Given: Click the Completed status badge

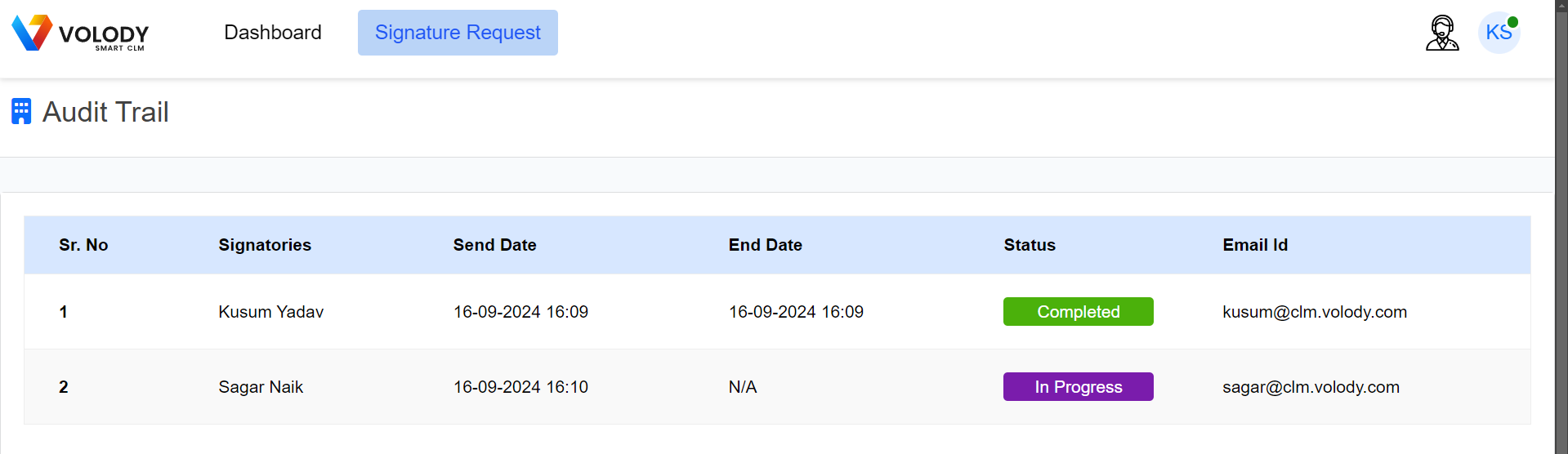Looking at the screenshot, I should click(1078, 312).
